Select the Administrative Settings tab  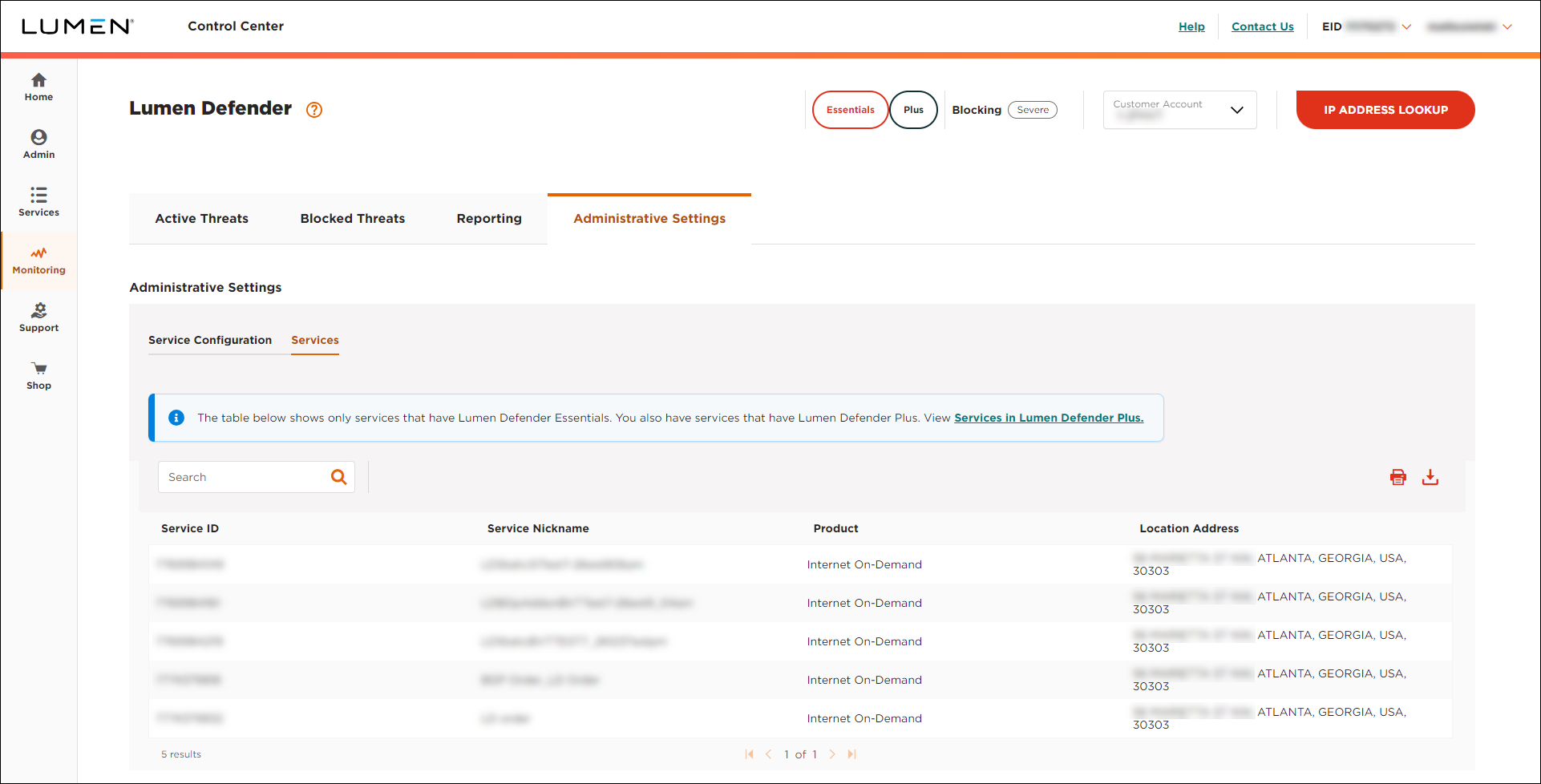(649, 219)
